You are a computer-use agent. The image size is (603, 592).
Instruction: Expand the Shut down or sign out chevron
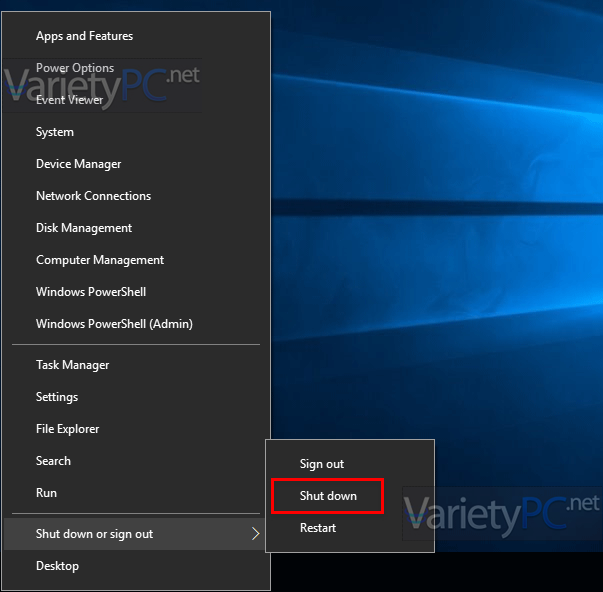click(256, 534)
